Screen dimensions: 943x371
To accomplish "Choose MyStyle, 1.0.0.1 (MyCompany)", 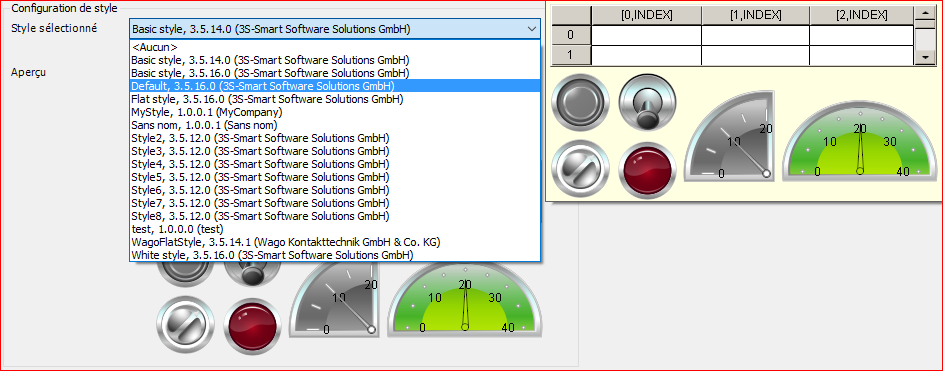I will (x=335, y=112).
